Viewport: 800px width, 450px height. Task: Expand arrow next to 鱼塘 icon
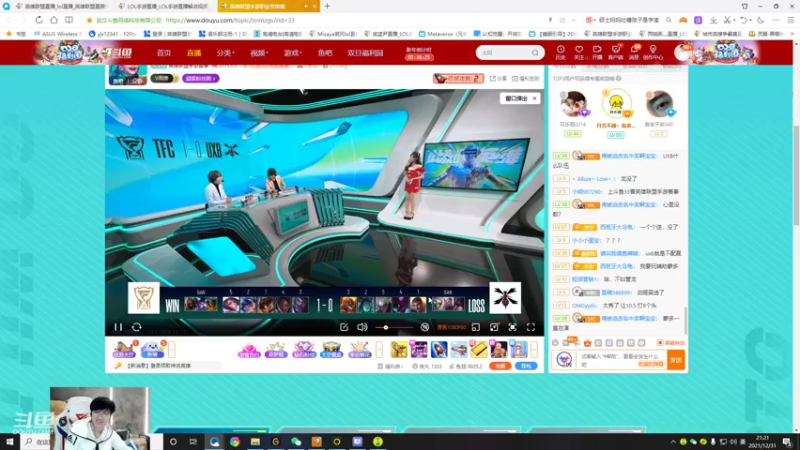tap(171, 349)
